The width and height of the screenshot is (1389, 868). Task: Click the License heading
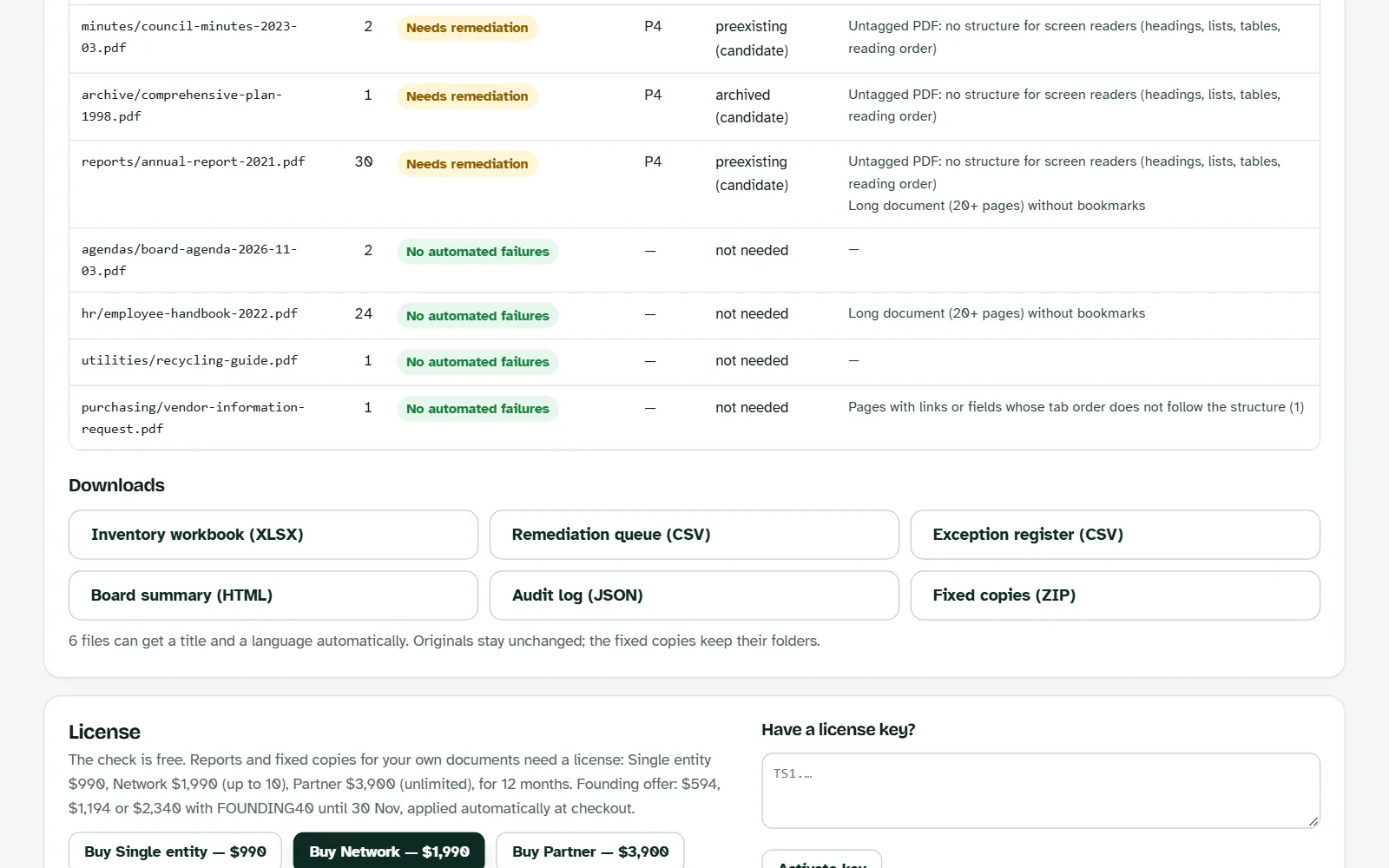click(x=104, y=732)
